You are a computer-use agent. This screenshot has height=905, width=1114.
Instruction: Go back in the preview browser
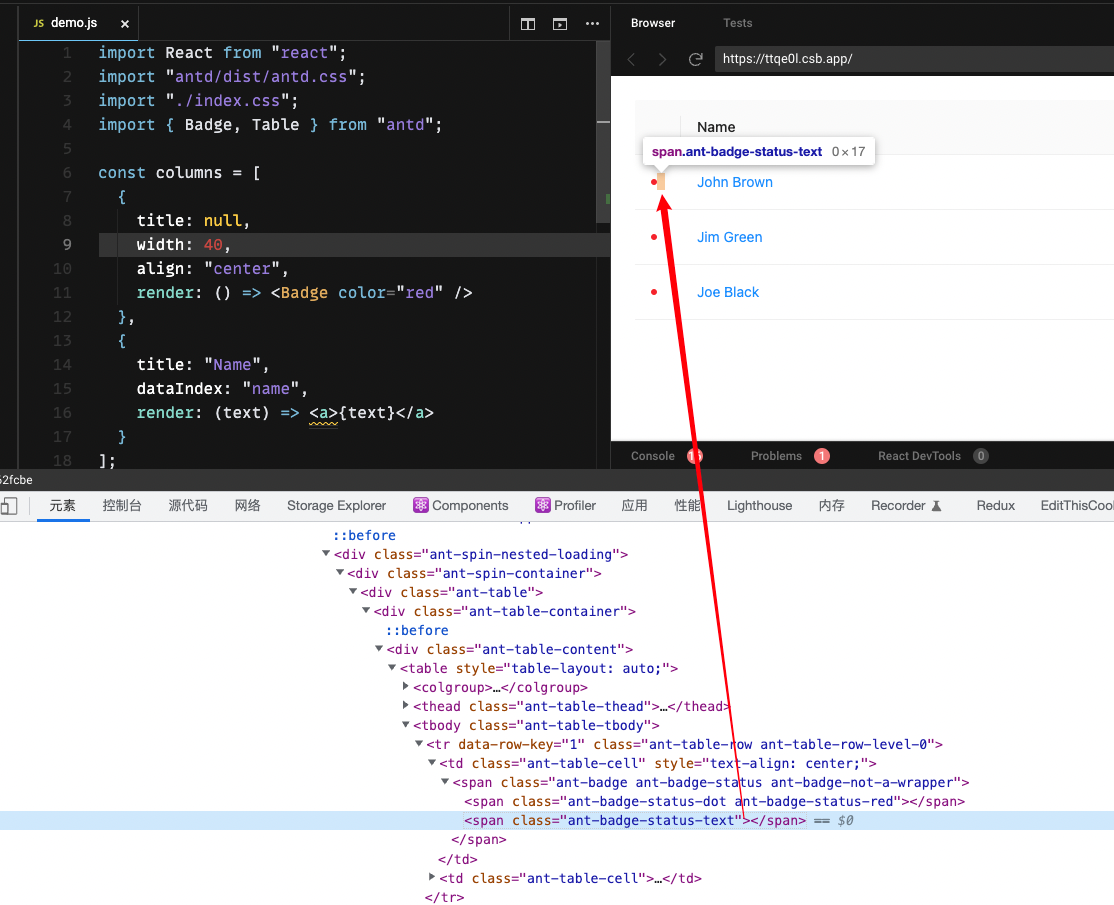point(631,60)
